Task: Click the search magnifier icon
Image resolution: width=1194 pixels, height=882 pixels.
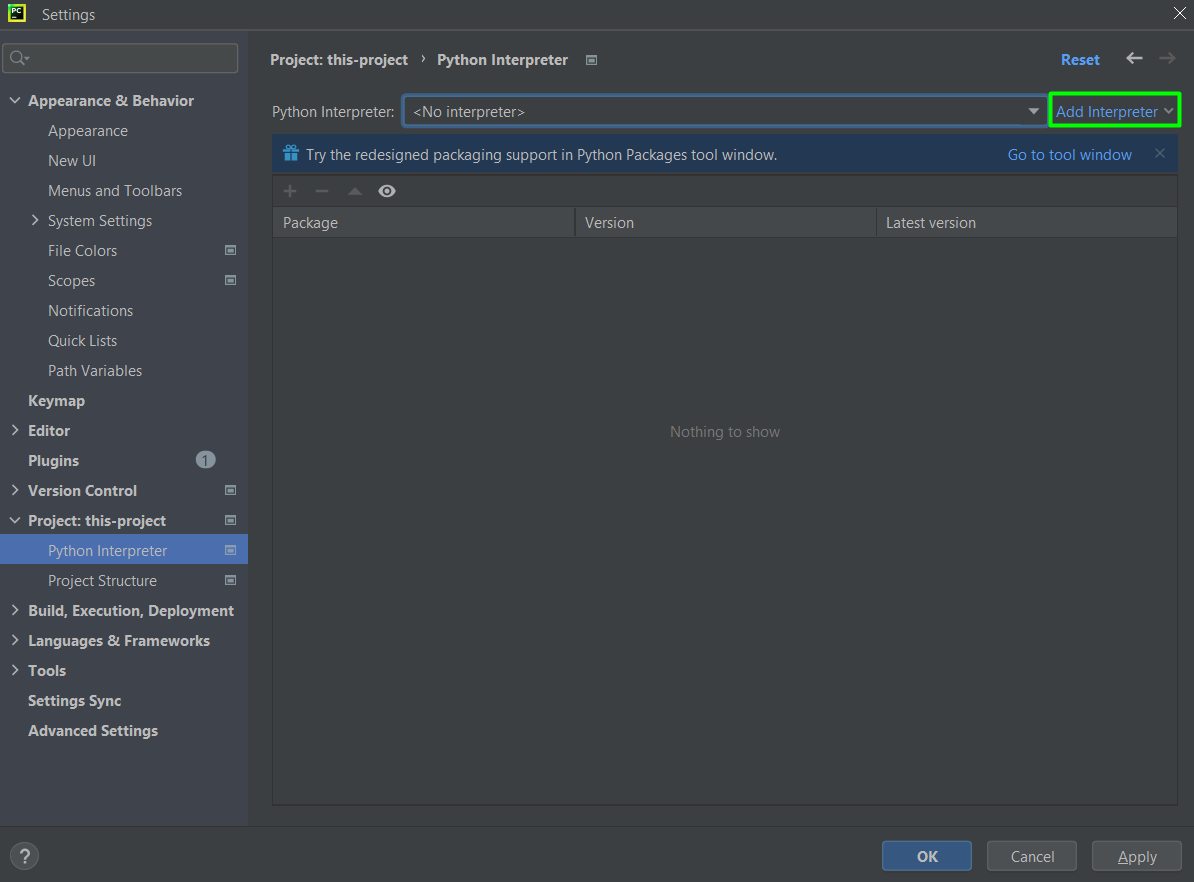Action: point(19,58)
